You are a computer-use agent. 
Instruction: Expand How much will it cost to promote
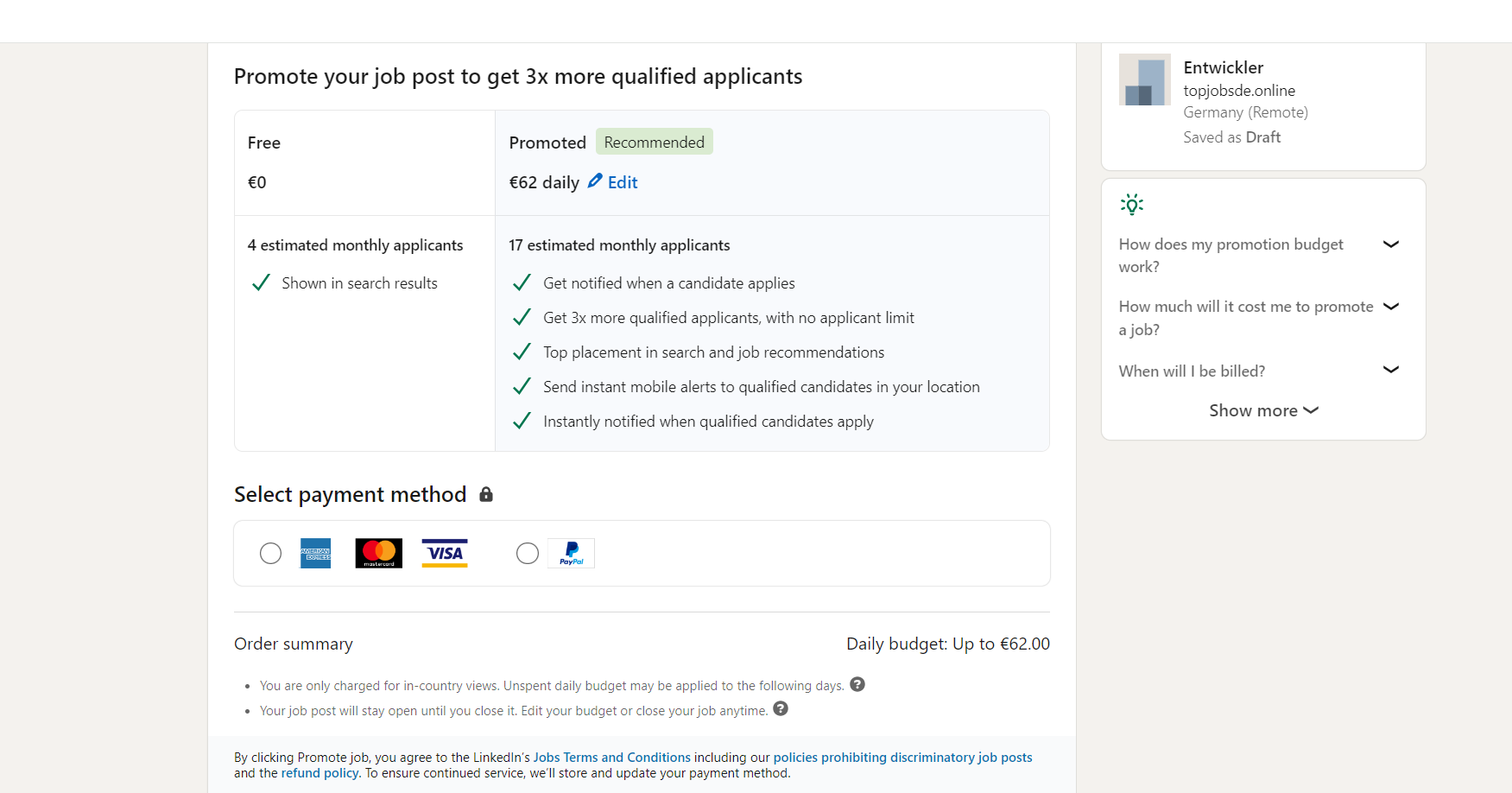coord(1259,318)
